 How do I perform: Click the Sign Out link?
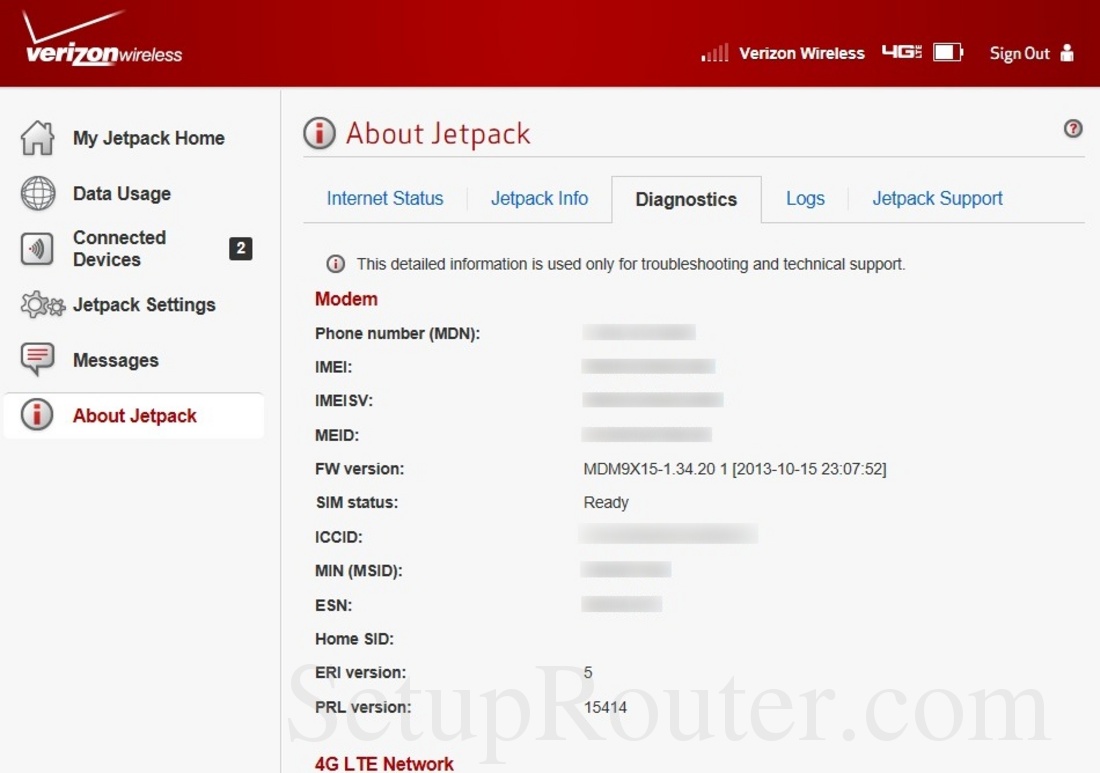click(x=1019, y=53)
